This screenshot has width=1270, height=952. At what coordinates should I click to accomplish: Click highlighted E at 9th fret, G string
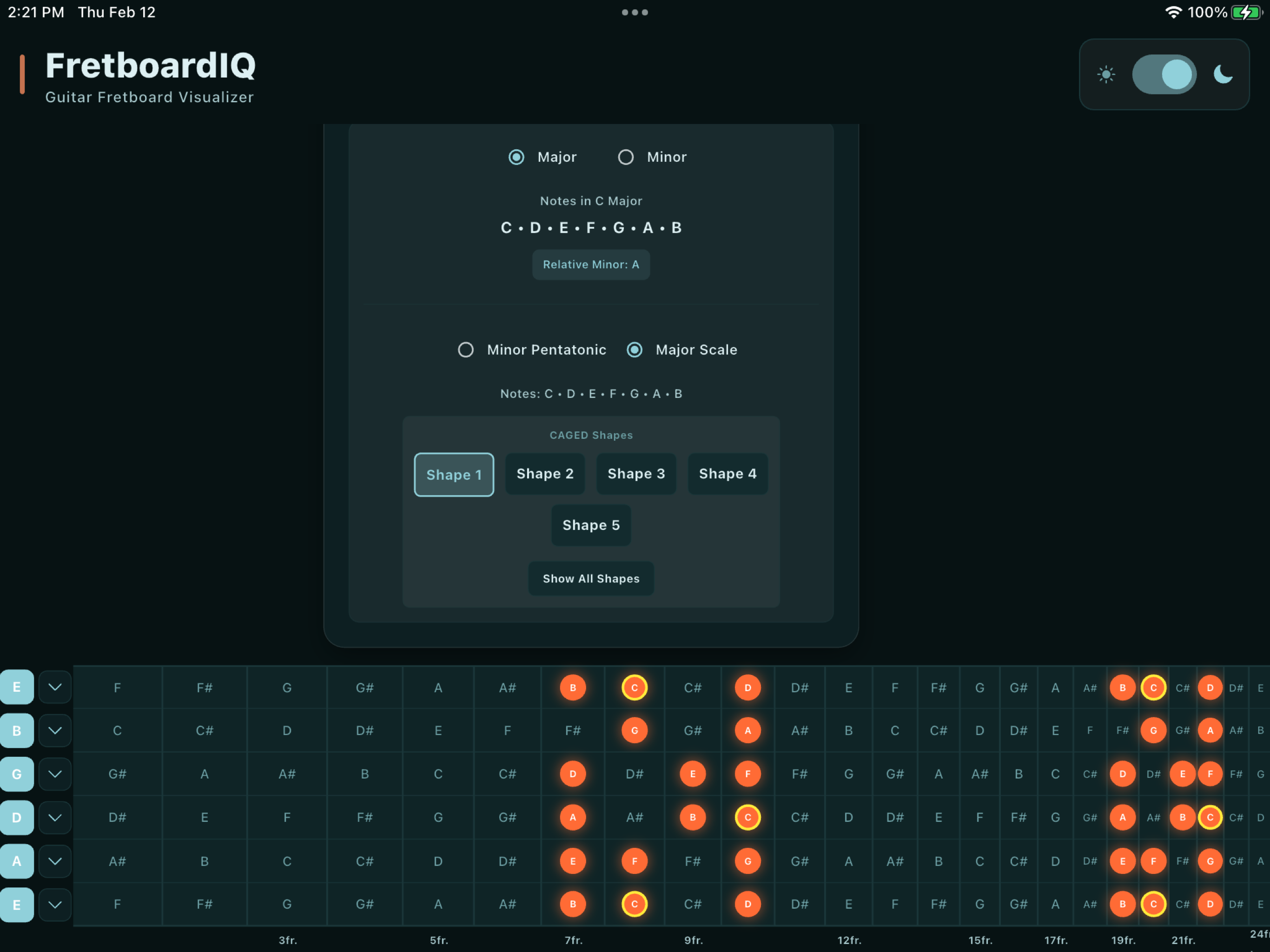[693, 774]
